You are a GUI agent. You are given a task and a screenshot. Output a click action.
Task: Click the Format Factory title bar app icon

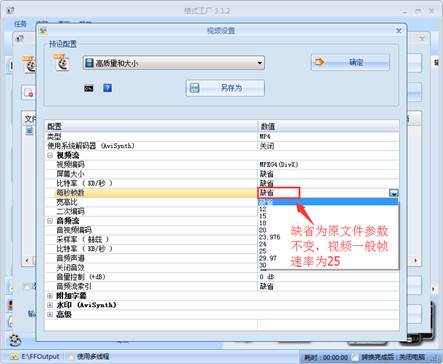pyautogui.click(x=10, y=10)
